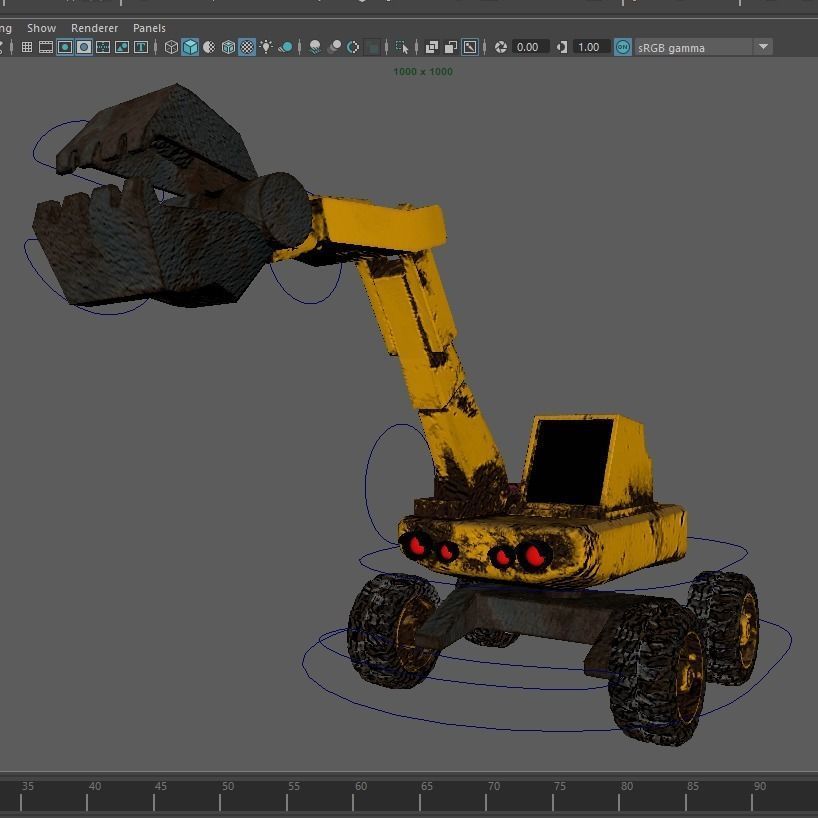The height and width of the screenshot is (818, 818).
Task: Toggle Multisample Anti-aliasing icon
Action: coord(353,47)
